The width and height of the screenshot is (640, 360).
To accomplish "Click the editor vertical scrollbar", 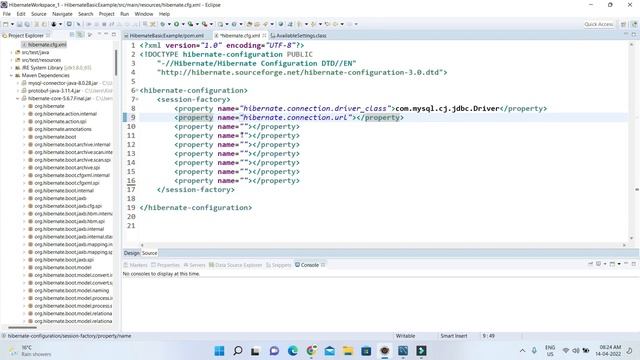I will coord(631,141).
